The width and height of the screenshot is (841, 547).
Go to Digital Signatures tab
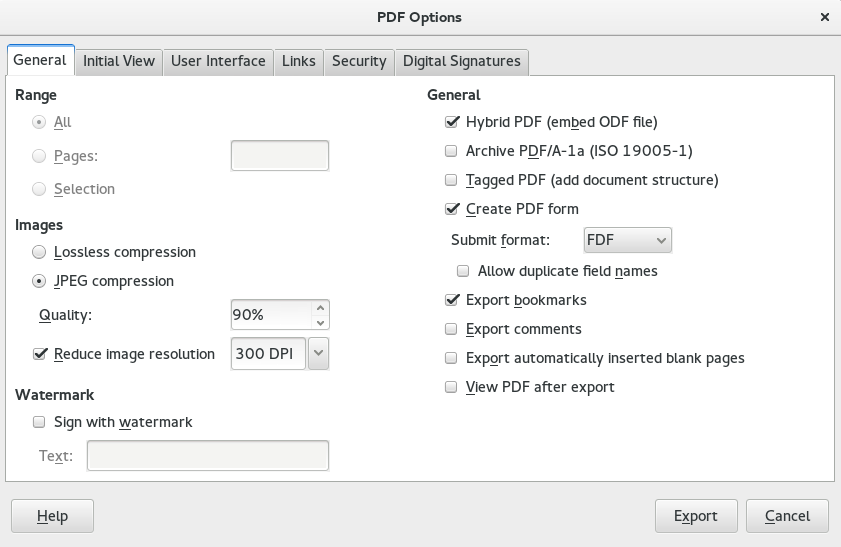pyautogui.click(x=461, y=61)
